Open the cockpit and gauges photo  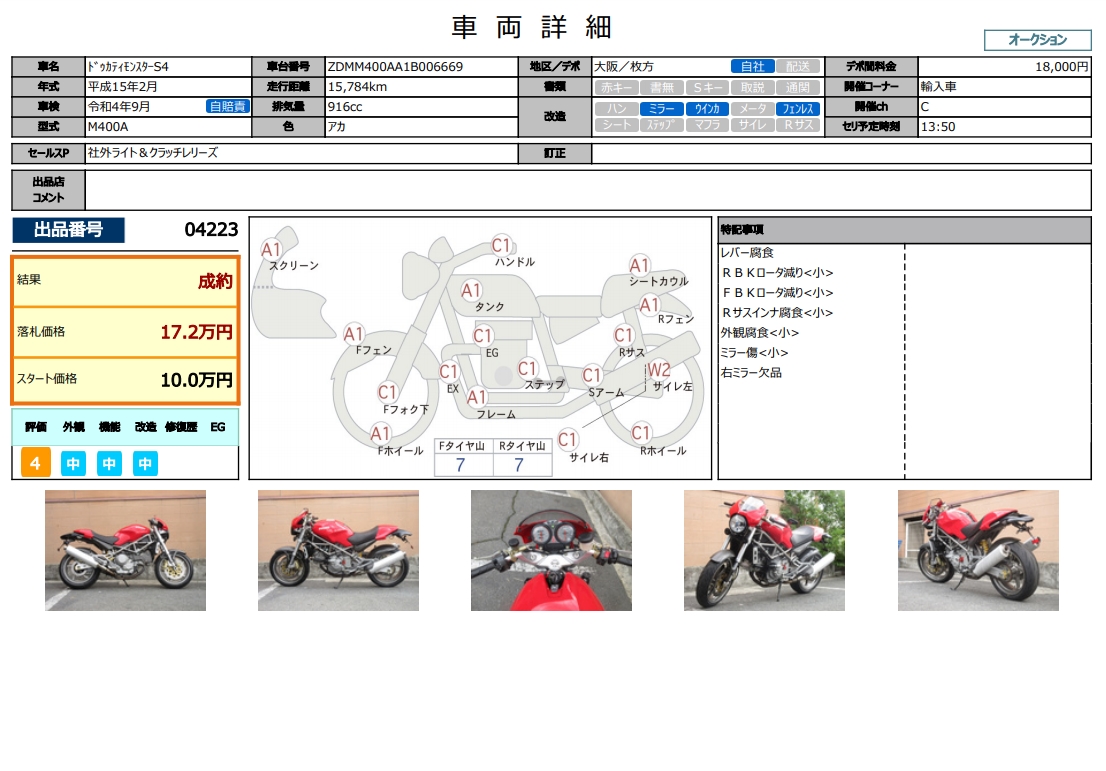(552, 550)
